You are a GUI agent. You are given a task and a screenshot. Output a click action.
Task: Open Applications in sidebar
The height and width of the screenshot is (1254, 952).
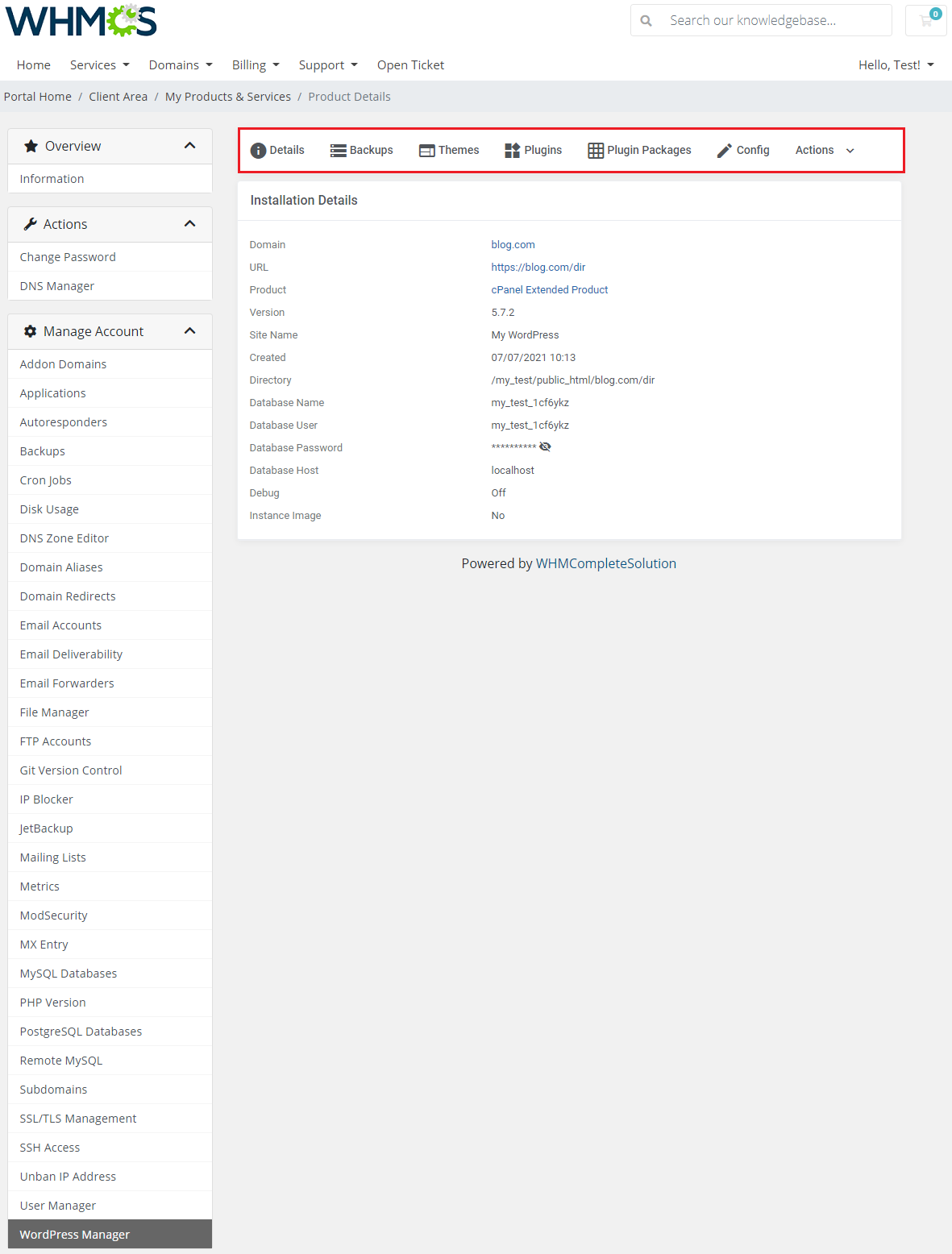110,393
